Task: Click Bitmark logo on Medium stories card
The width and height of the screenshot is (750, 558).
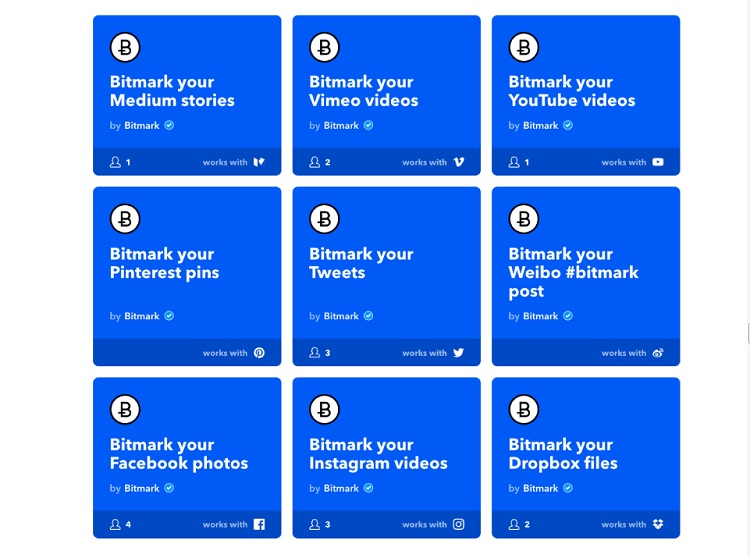Action: [125, 47]
